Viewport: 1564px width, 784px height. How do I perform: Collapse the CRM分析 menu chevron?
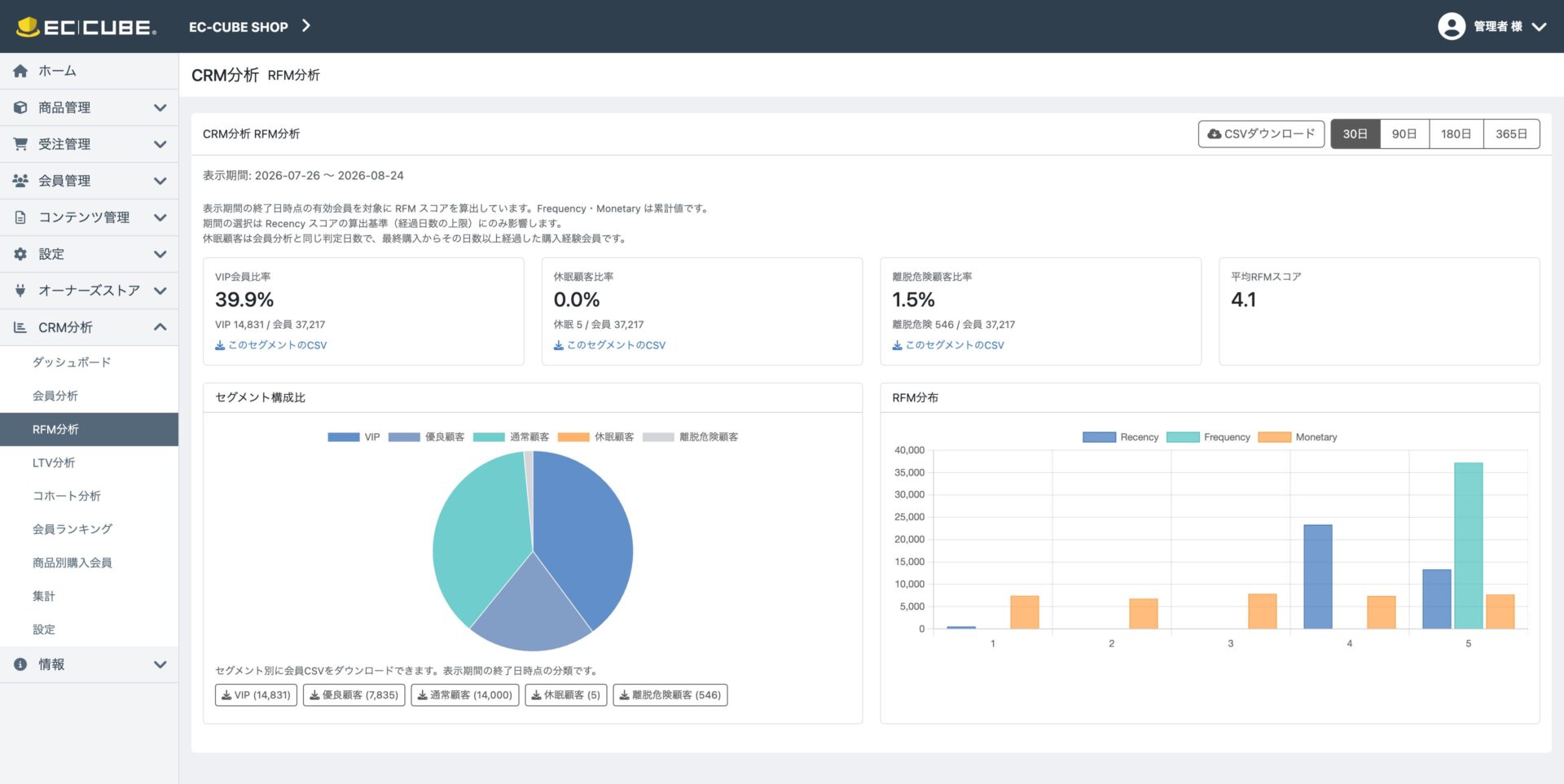(x=160, y=327)
